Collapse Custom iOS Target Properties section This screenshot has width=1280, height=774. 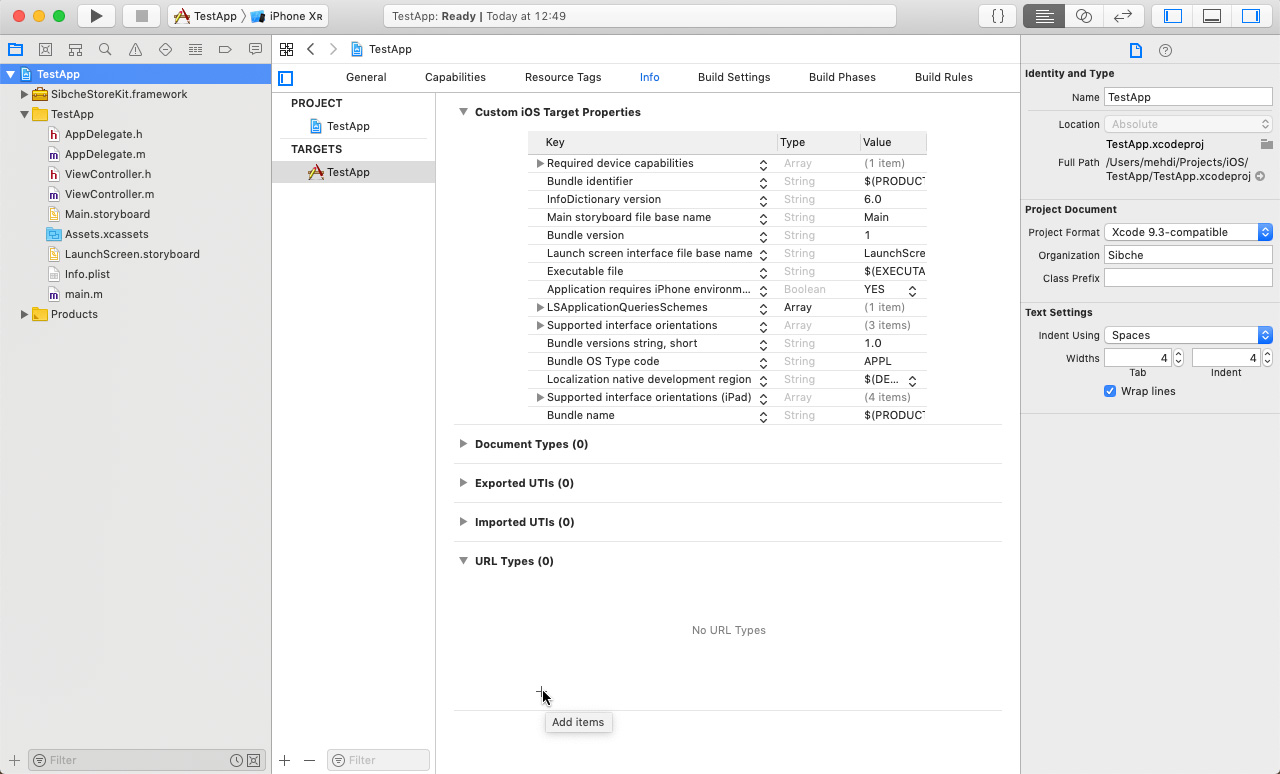(463, 112)
